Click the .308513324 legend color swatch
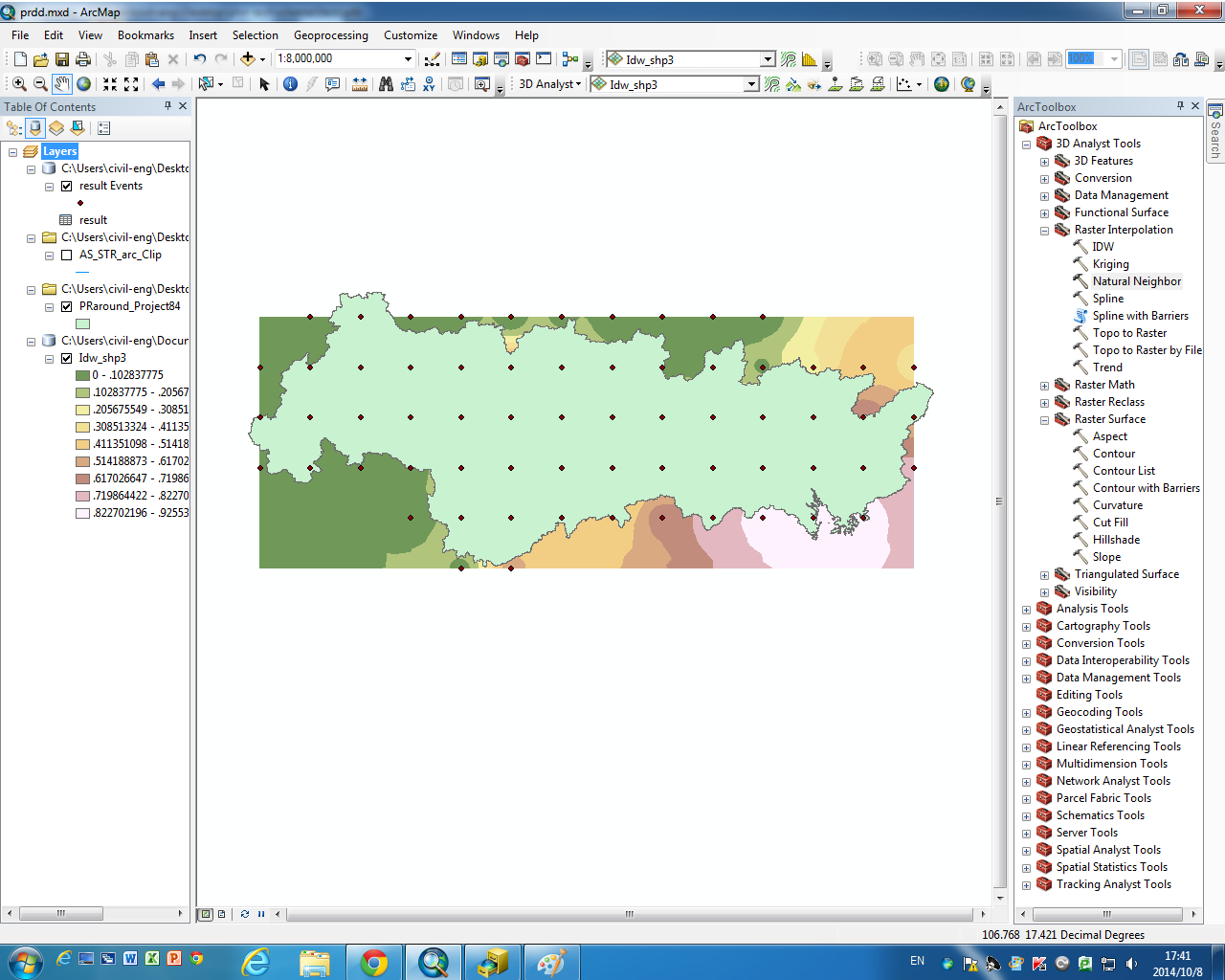 pos(82,427)
